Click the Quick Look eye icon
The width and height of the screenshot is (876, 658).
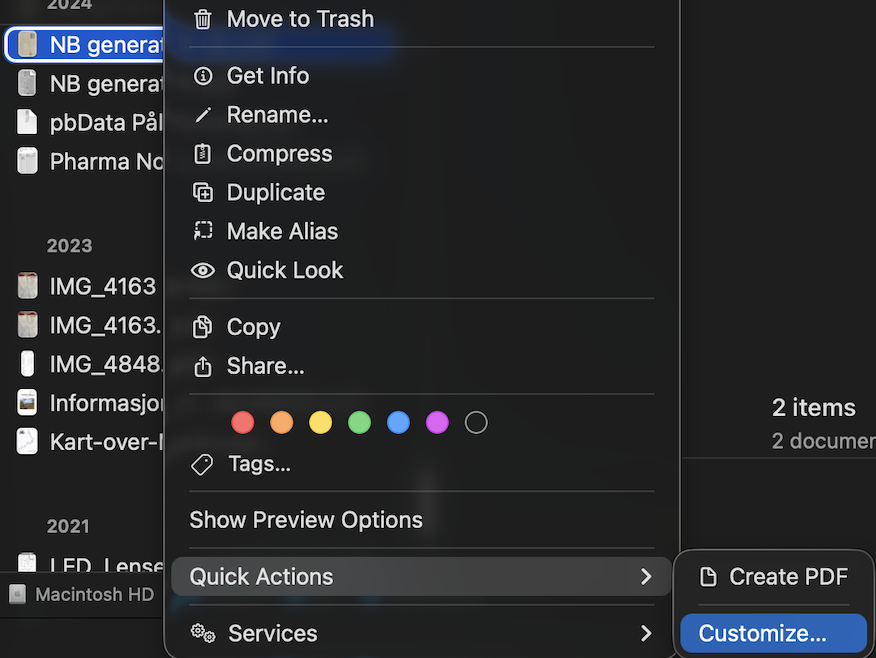click(203, 270)
